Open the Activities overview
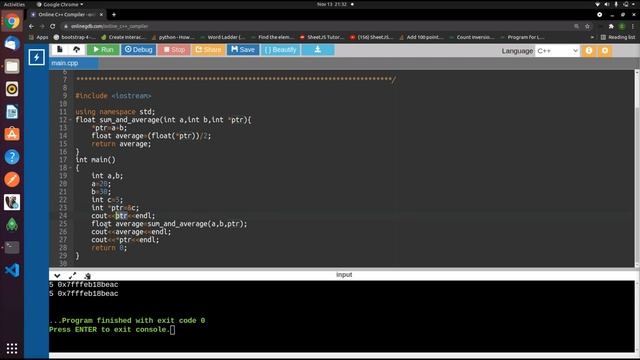Viewport: 640px width, 360px height. [14, 4]
